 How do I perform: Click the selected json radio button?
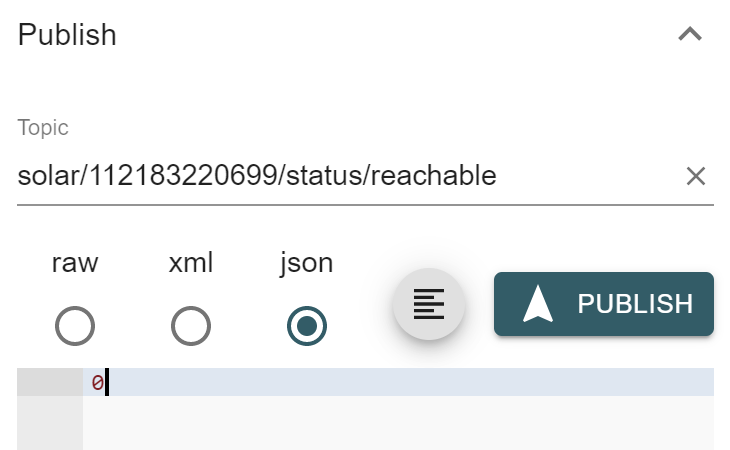click(x=307, y=326)
